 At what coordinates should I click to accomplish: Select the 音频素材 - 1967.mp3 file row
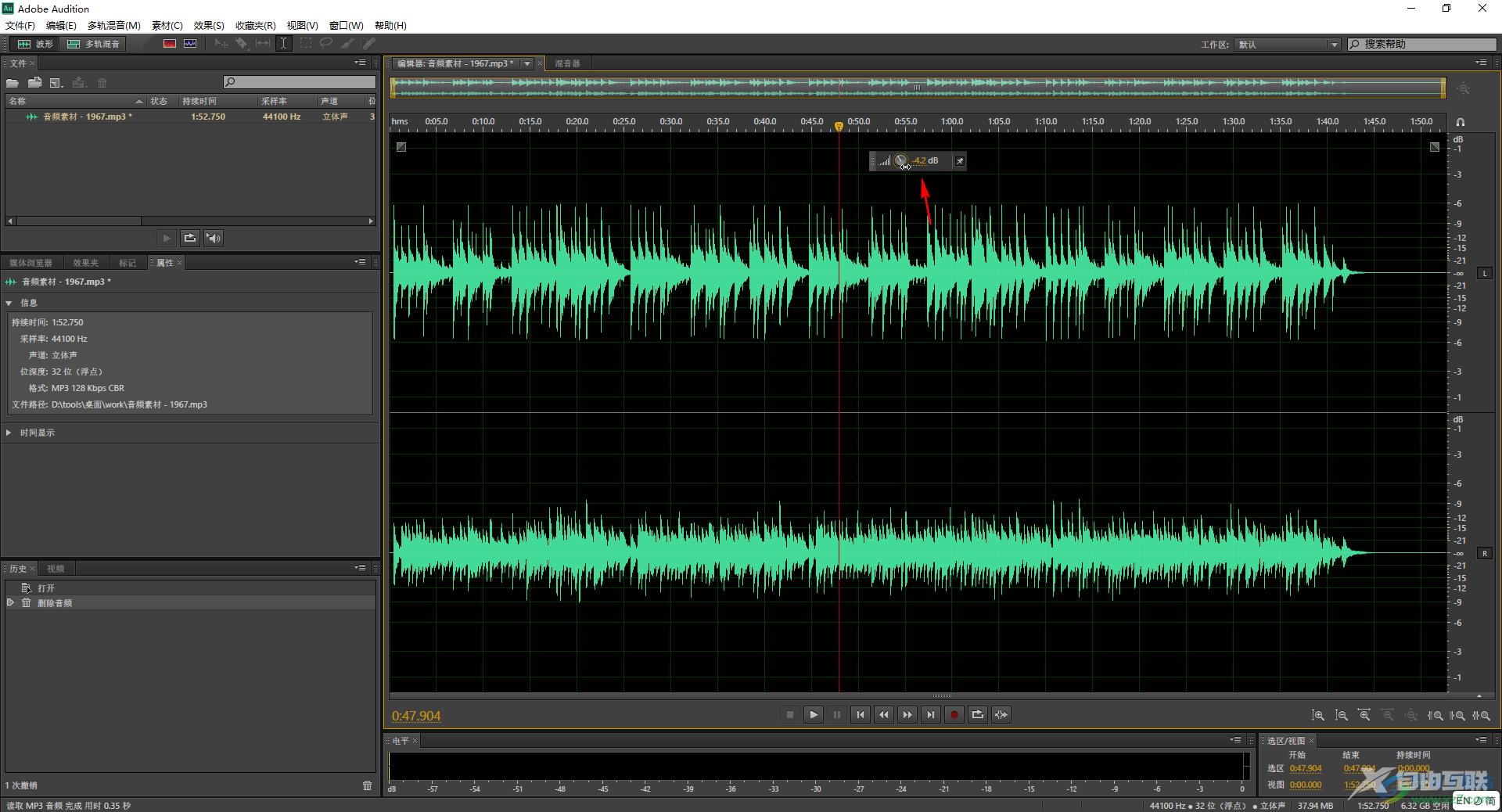(x=190, y=117)
